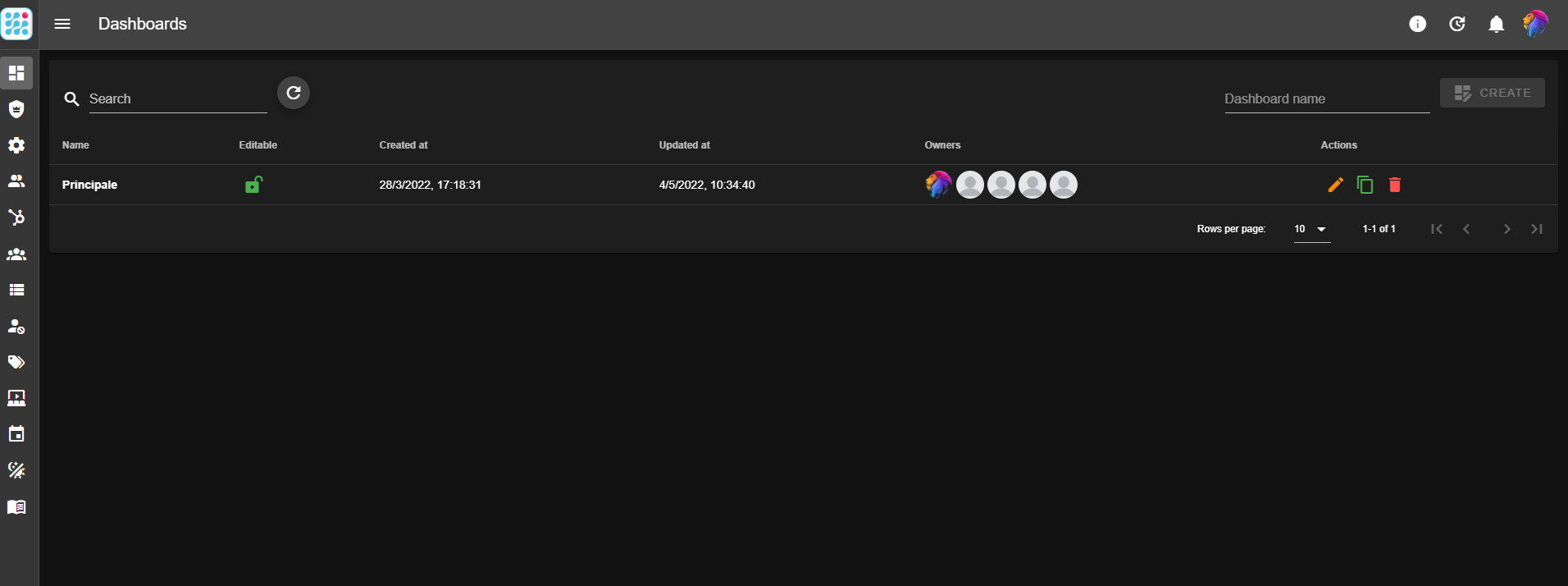The height and width of the screenshot is (586, 1568).
Task: Open the tags icon in sidebar
Action: click(x=16, y=362)
